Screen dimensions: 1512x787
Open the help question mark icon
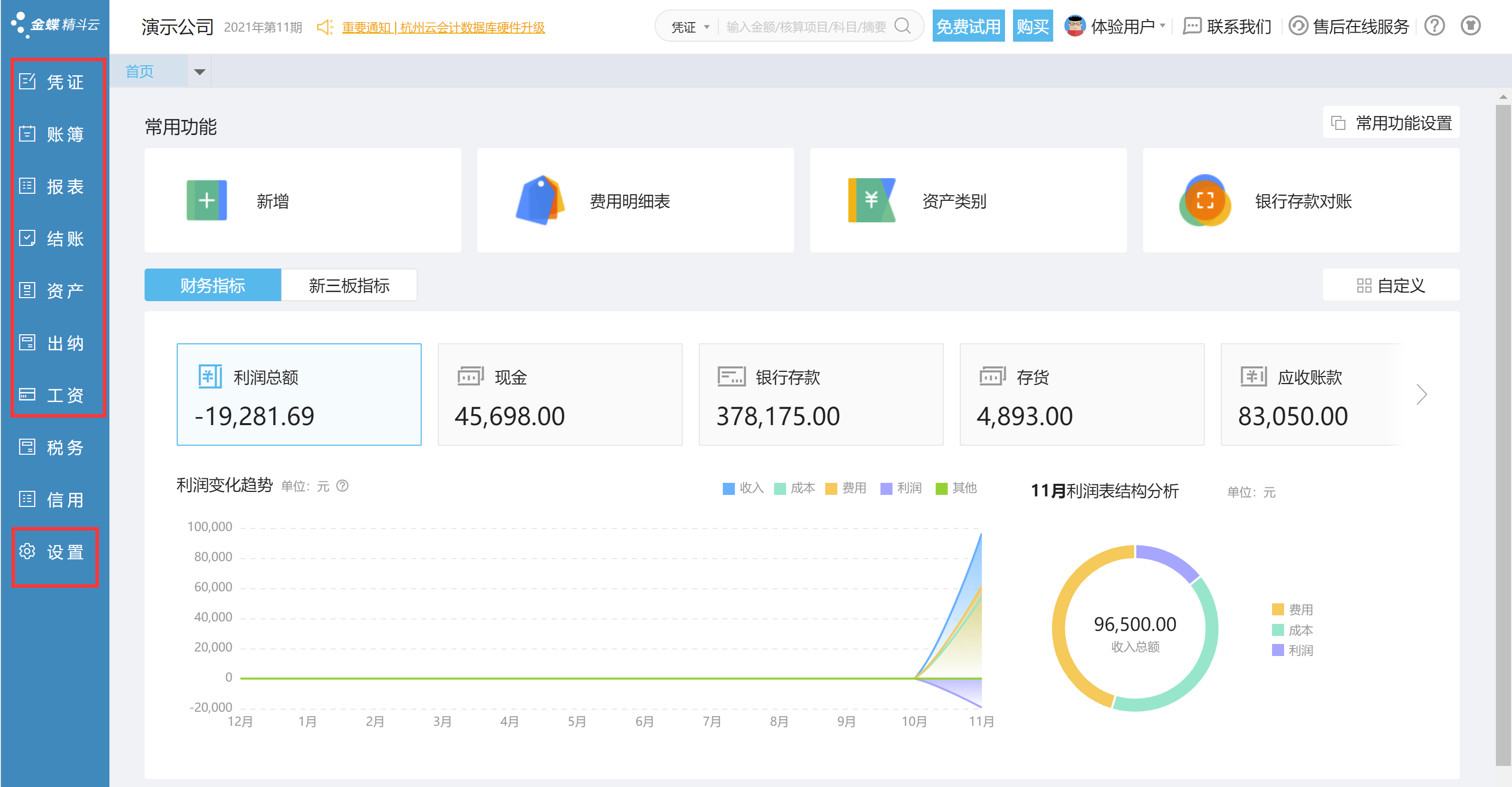[1435, 26]
